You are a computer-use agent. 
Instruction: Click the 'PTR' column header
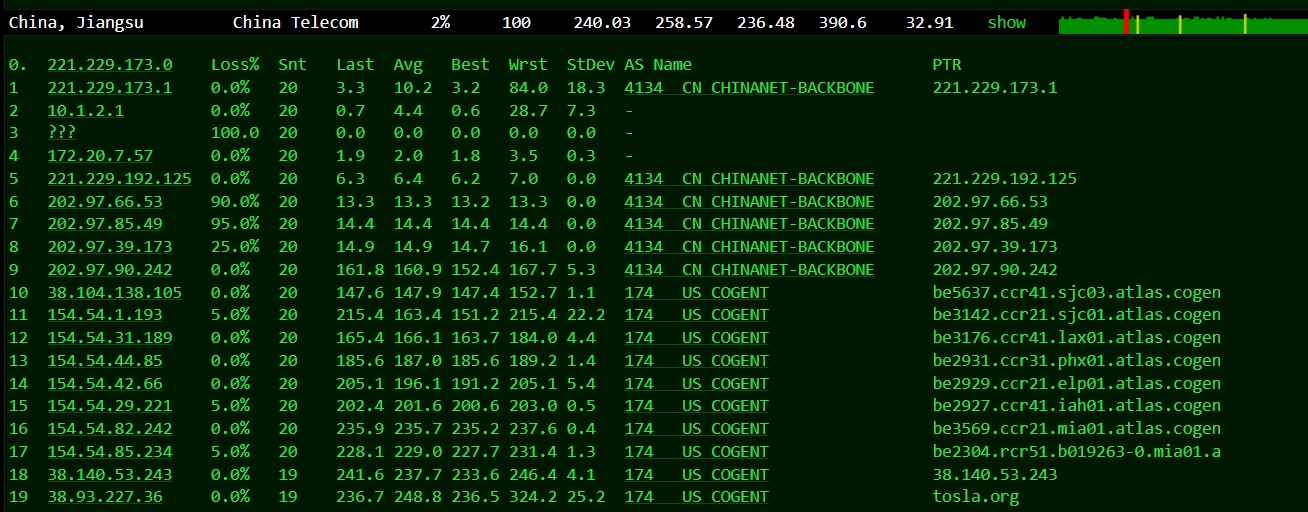(947, 65)
